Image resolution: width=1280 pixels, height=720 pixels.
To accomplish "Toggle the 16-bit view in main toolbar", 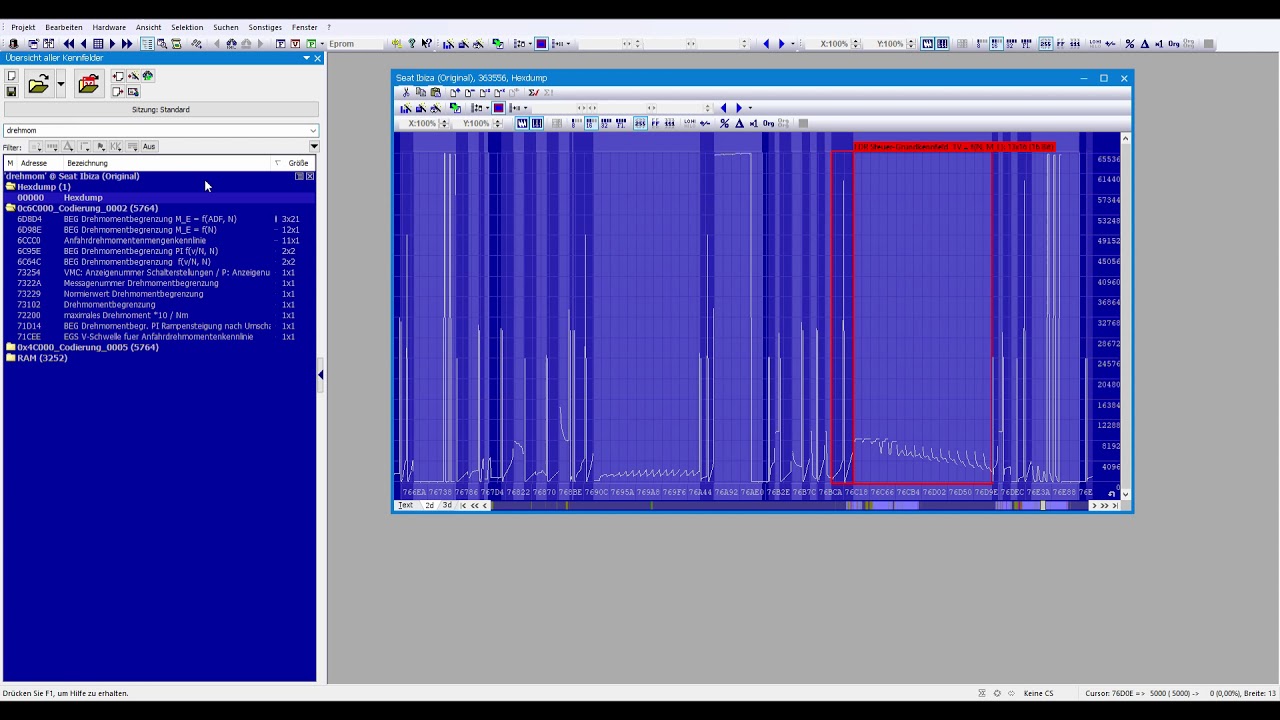I will click(996, 44).
